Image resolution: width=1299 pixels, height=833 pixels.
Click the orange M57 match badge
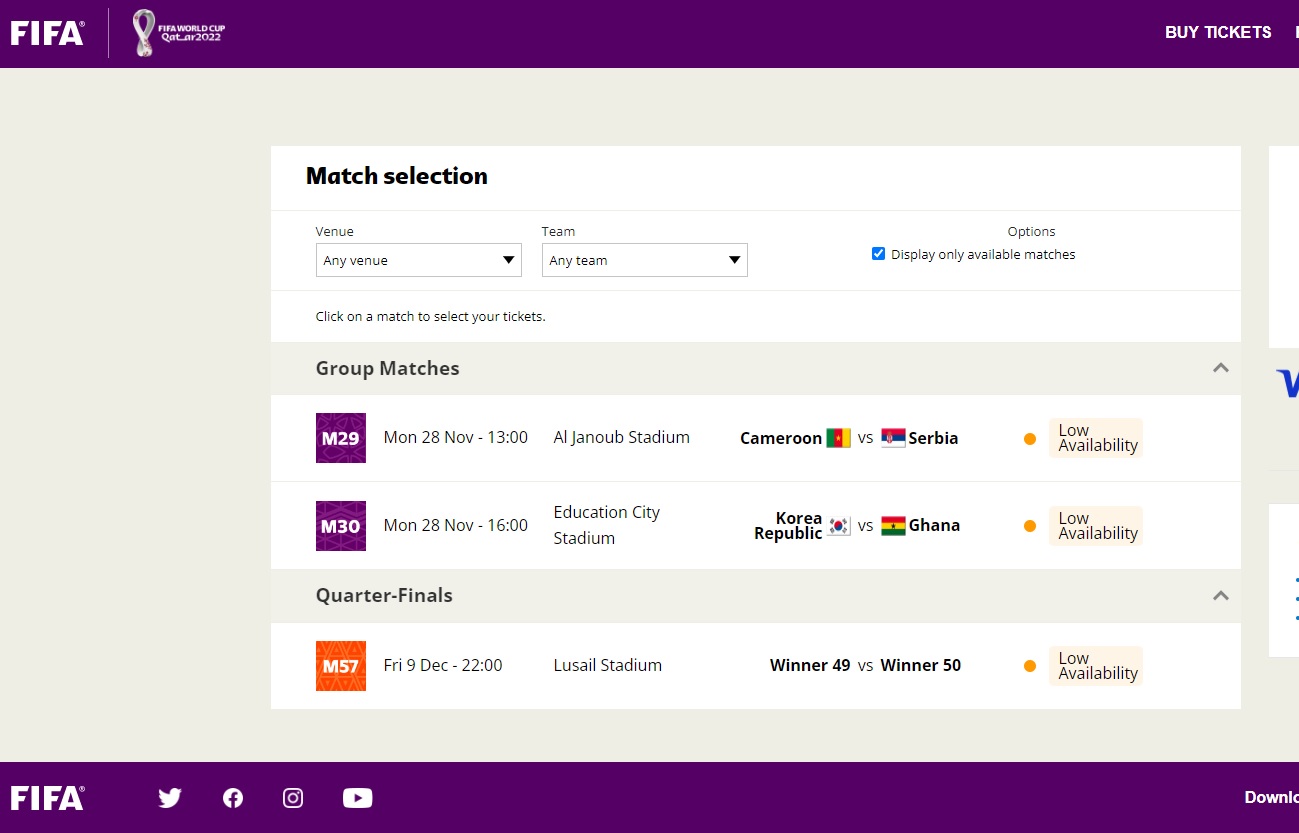pyautogui.click(x=341, y=666)
